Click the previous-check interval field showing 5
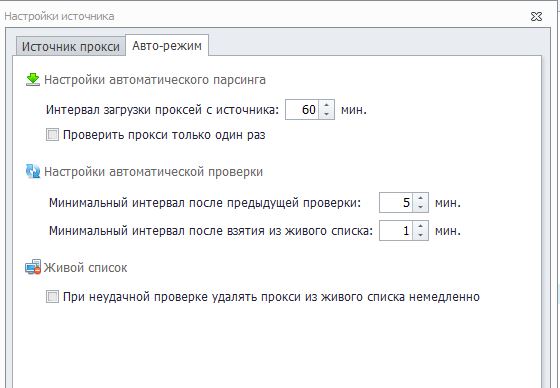 (396, 203)
